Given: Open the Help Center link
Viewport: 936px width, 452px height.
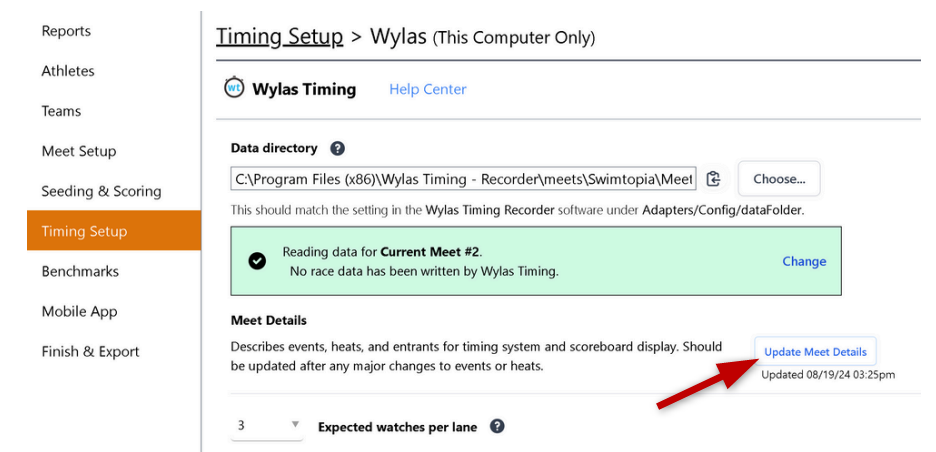Looking at the screenshot, I should click(x=427, y=90).
